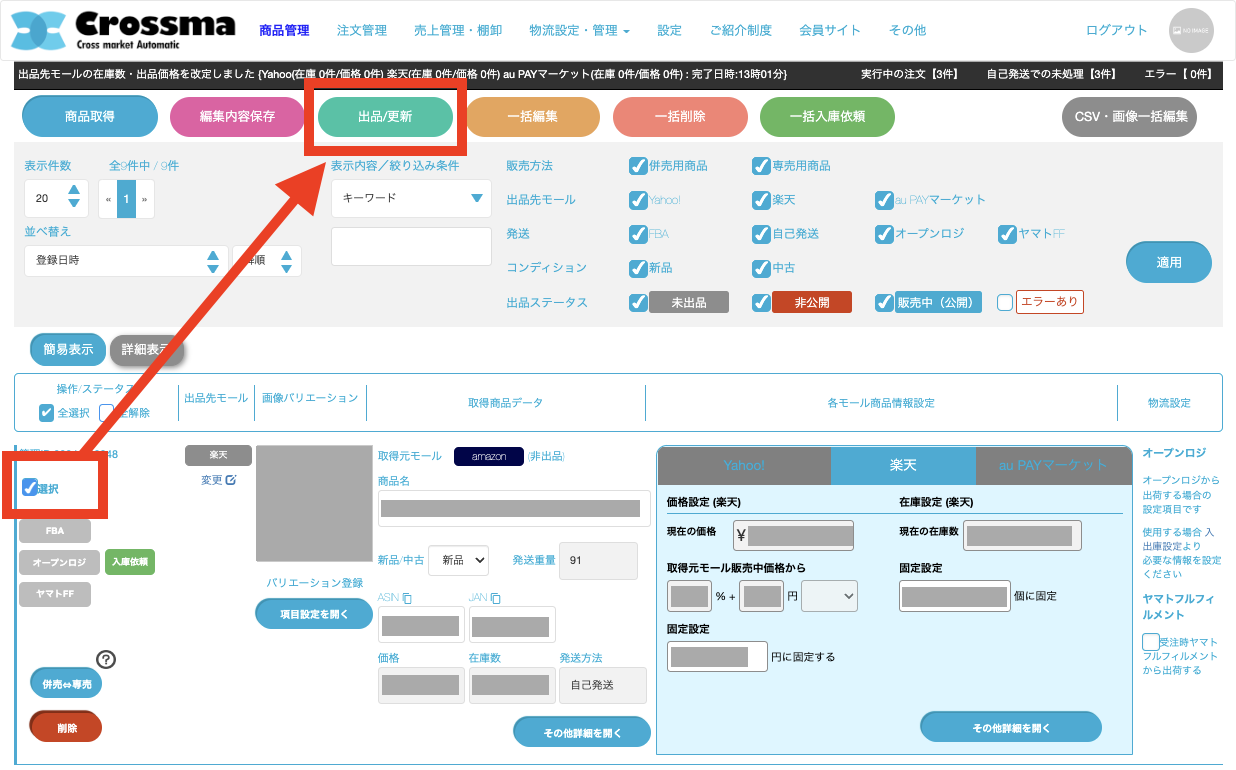Open 物流設定・管理 menu in the navbar

coord(579,31)
